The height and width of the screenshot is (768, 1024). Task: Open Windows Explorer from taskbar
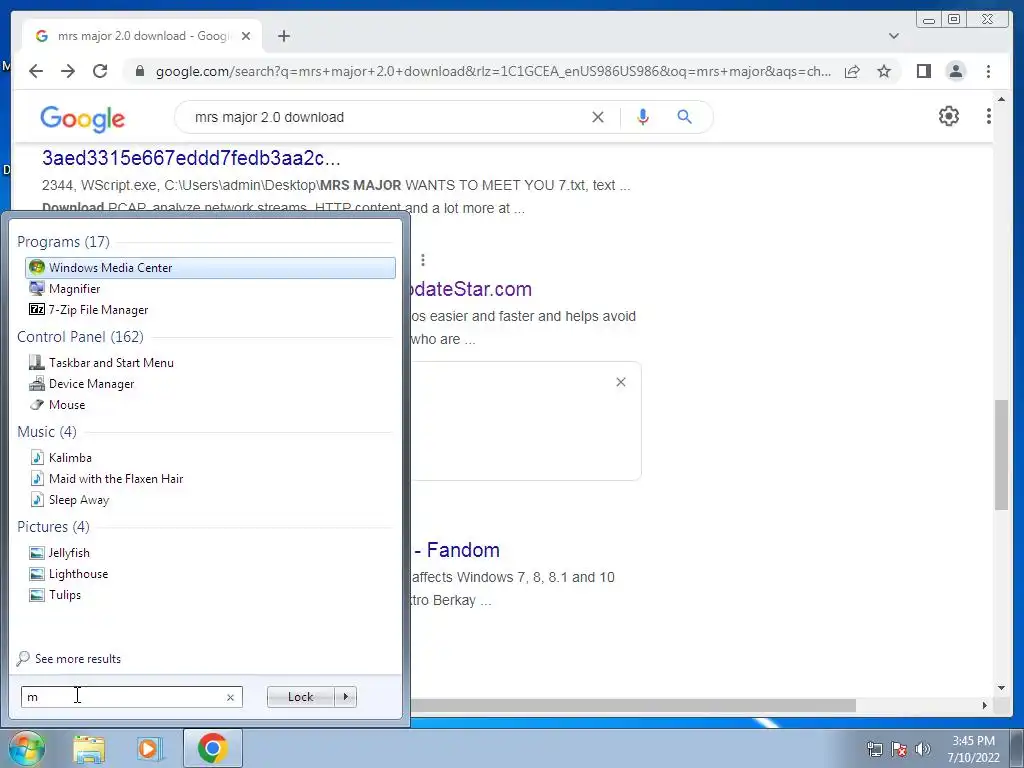coord(89,748)
